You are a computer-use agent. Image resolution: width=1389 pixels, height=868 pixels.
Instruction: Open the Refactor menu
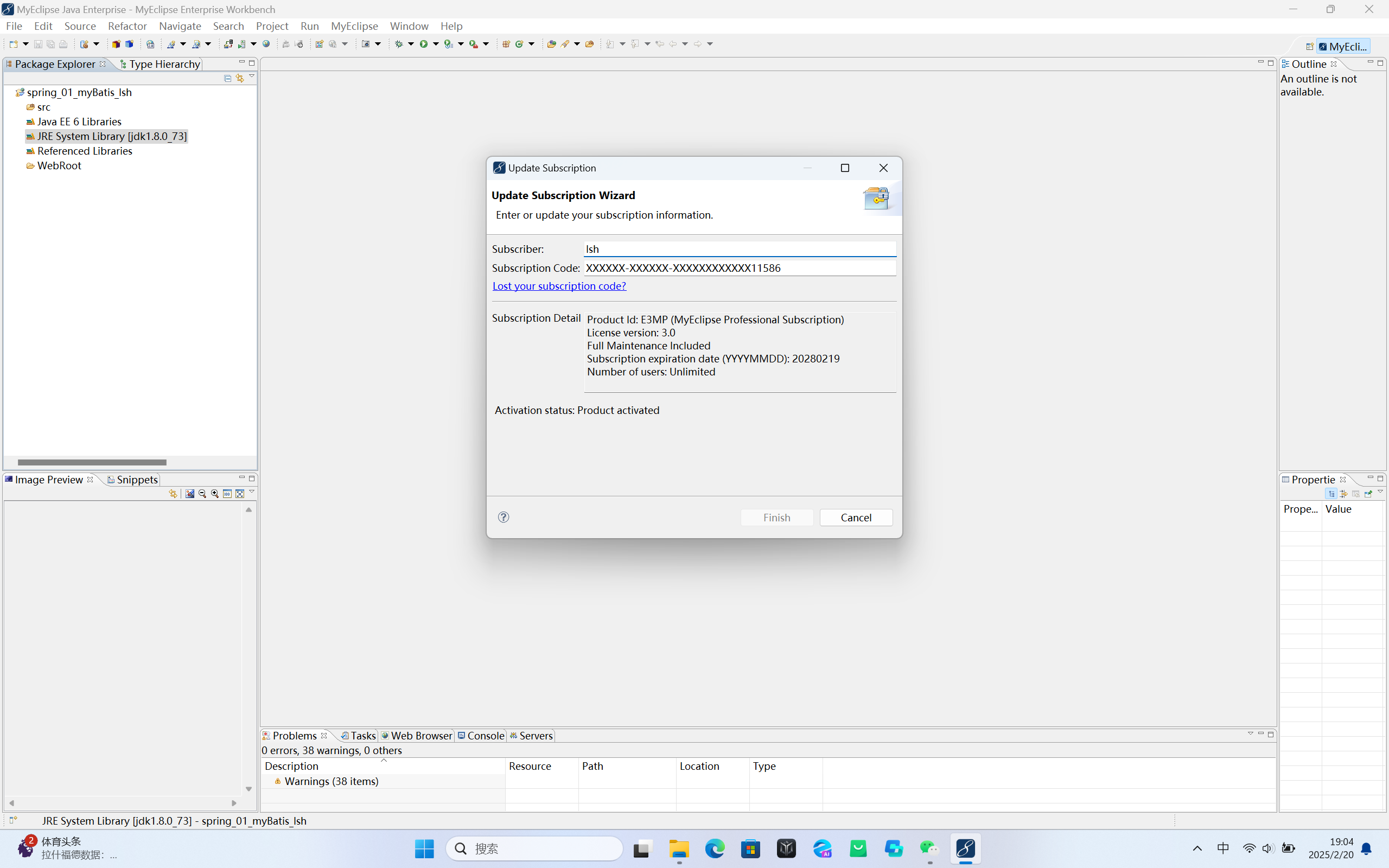[x=127, y=26]
